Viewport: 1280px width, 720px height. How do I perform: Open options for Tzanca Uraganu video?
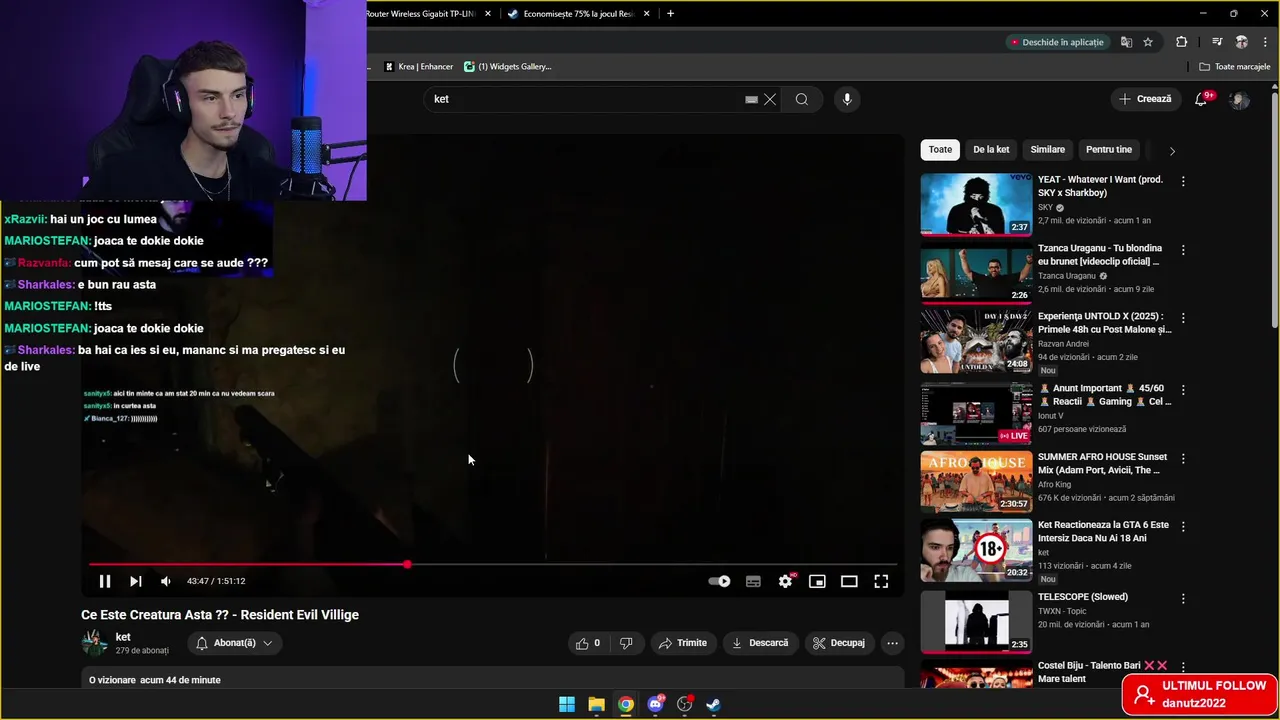coord(1183,250)
